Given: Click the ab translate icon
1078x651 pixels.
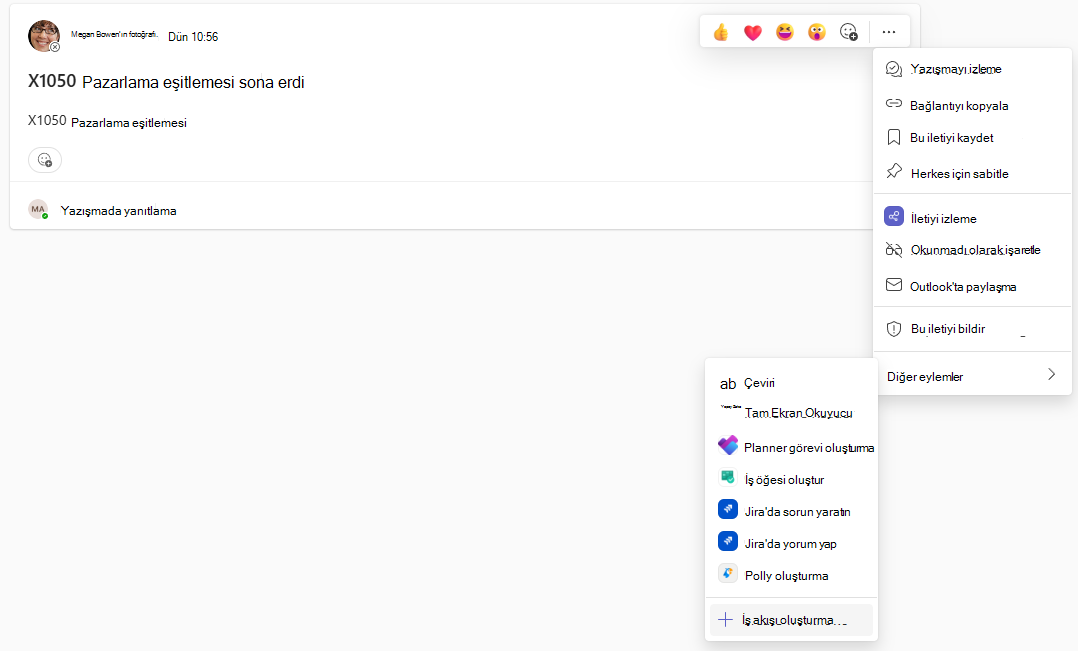Looking at the screenshot, I should [x=727, y=384].
